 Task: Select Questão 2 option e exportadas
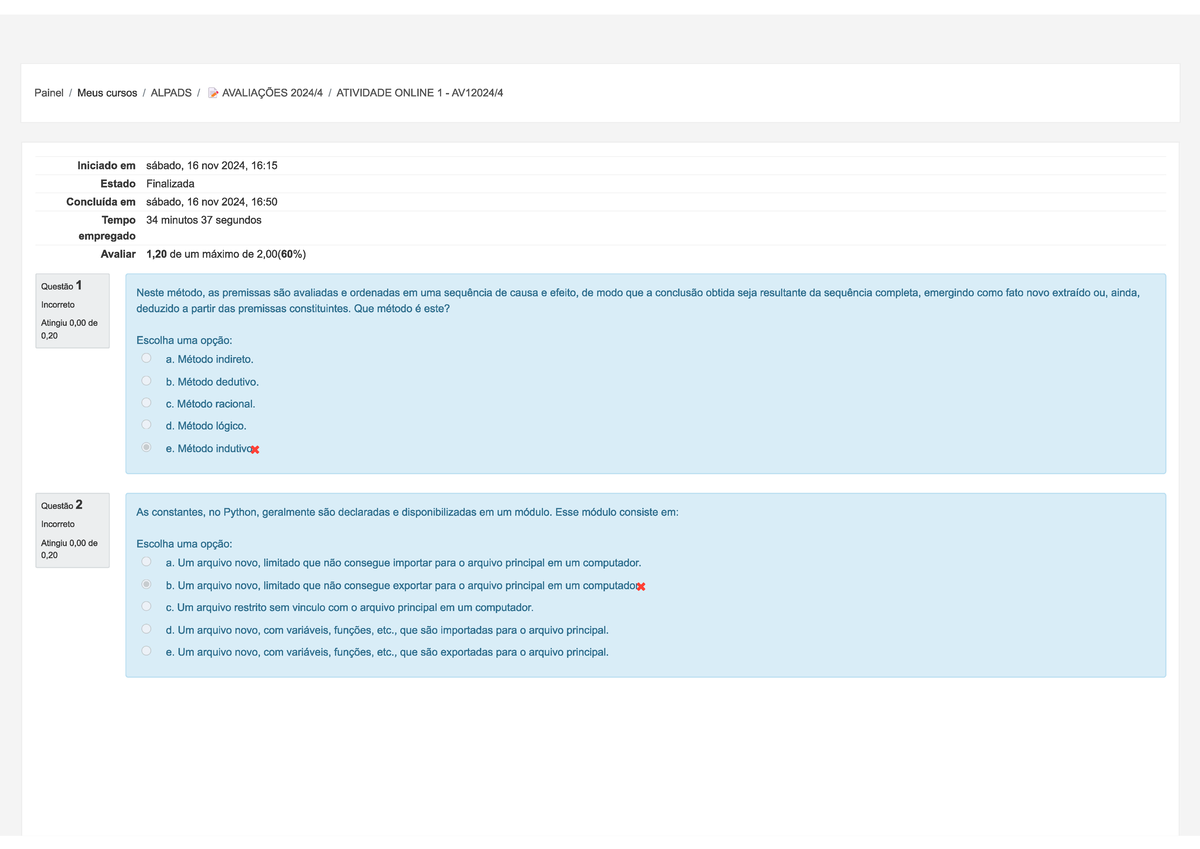pyautogui.click(x=147, y=651)
